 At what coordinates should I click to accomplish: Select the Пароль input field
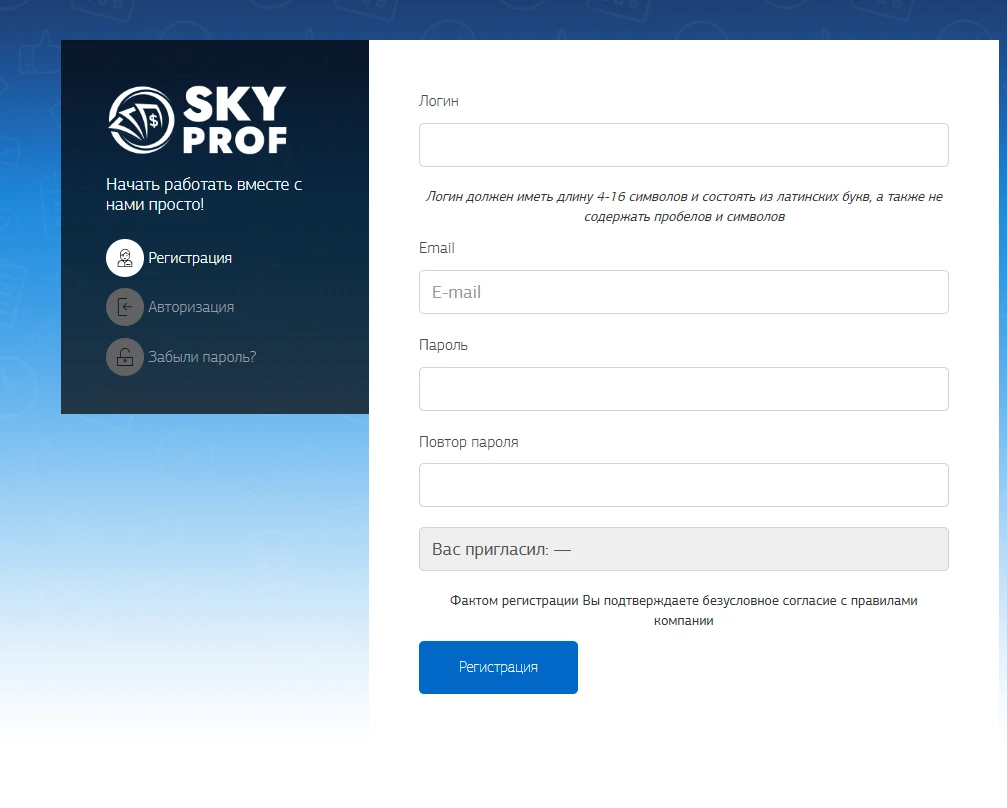coord(683,389)
